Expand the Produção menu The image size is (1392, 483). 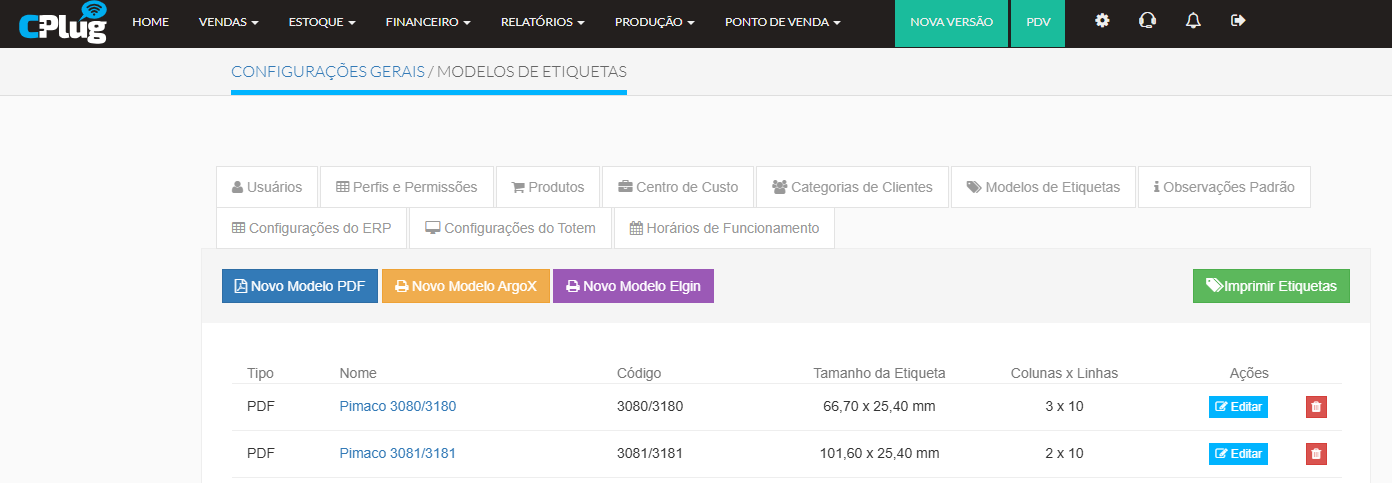click(654, 22)
